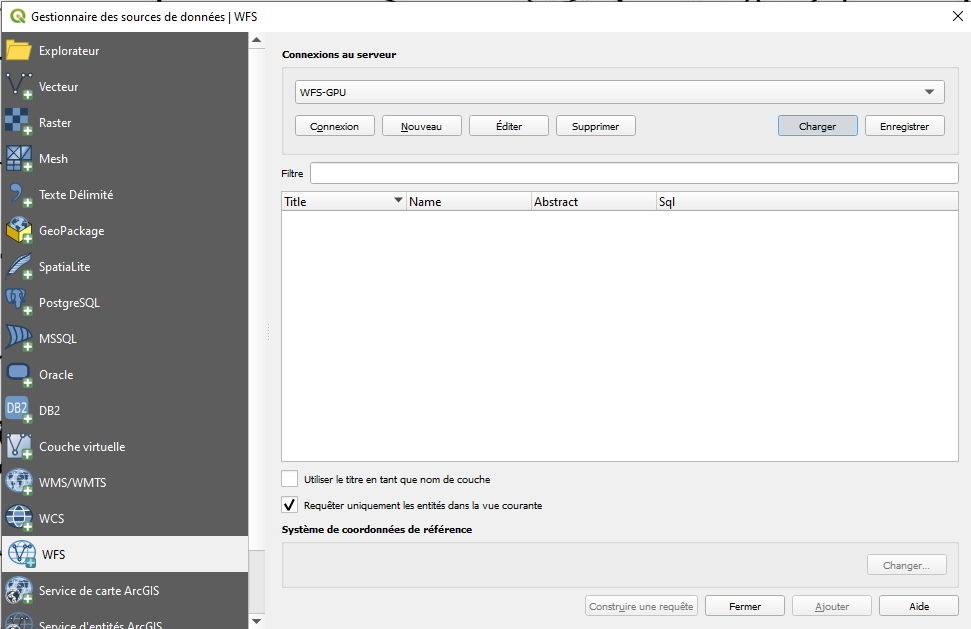Choose the Mesh source icon
The image size is (971, 629).
coord(19,159)
